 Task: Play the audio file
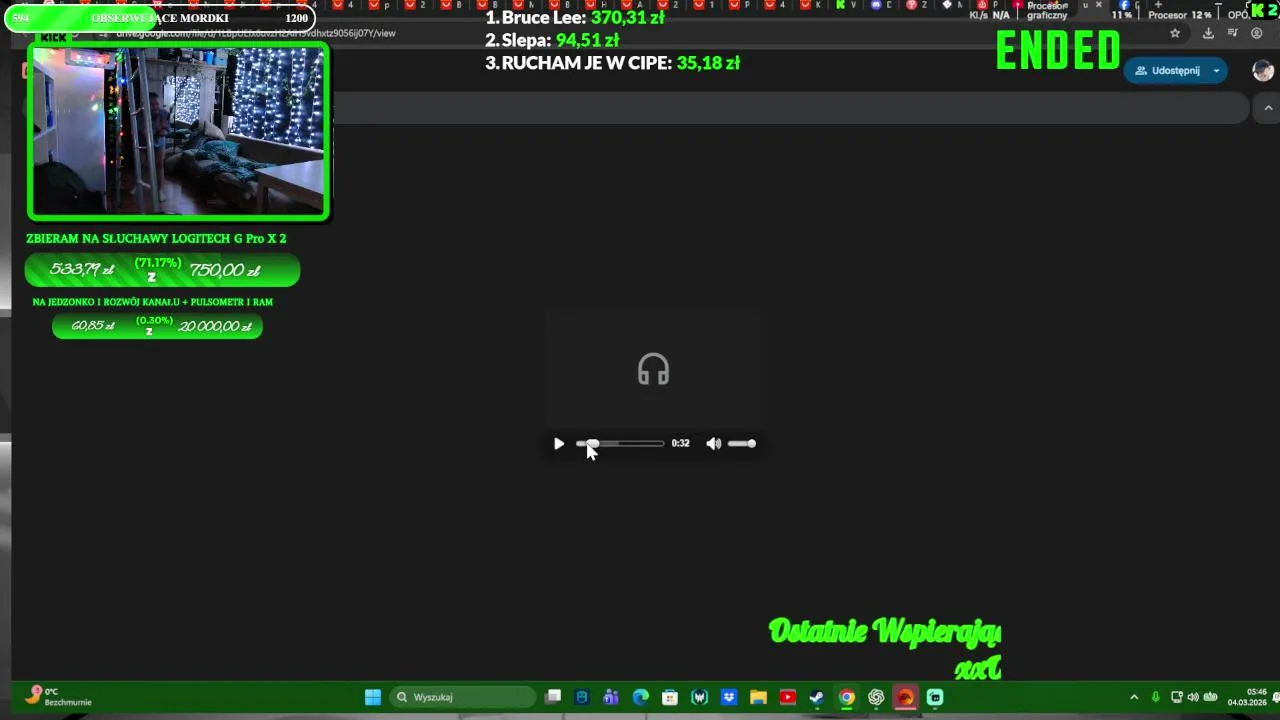click(559, 443)
